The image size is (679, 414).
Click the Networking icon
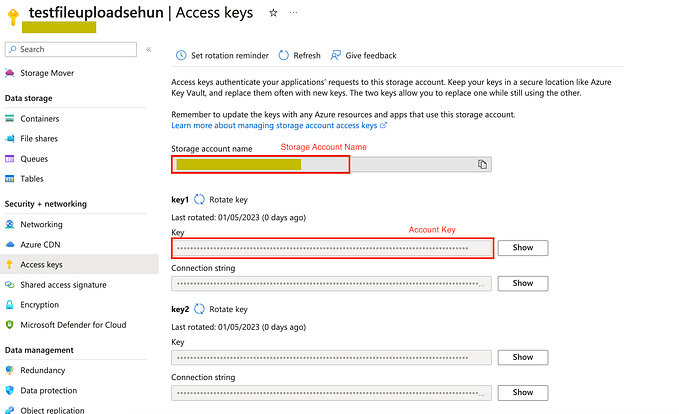point(10,224)
